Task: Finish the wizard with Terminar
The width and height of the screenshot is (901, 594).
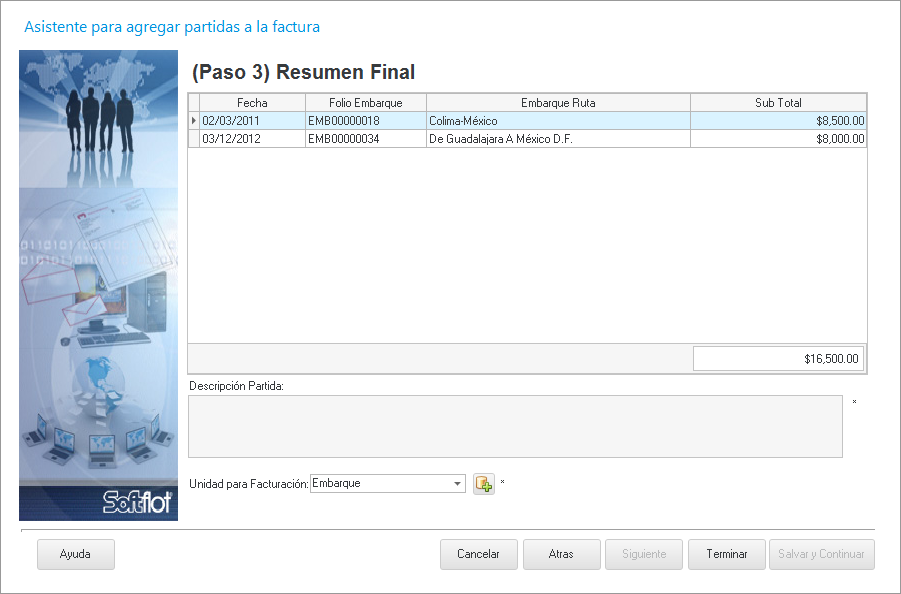Action: [x=726, y=554]
